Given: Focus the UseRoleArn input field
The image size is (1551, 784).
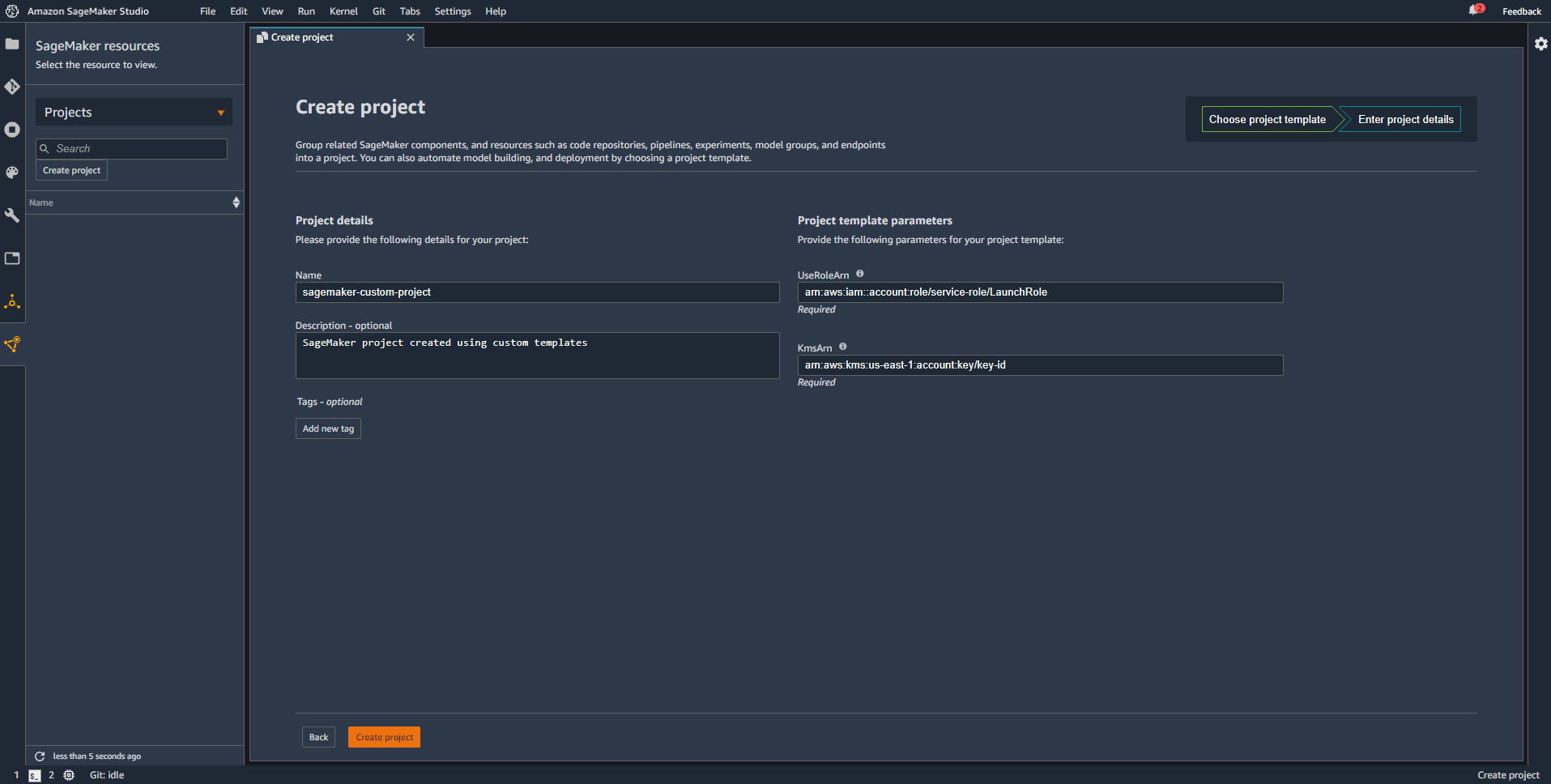Looking at the screenshot, I should 1040,292.
